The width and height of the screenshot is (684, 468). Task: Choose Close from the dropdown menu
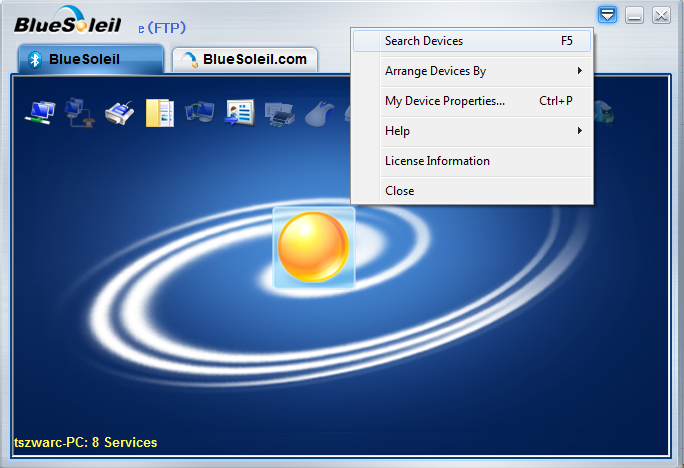point(472,191)
